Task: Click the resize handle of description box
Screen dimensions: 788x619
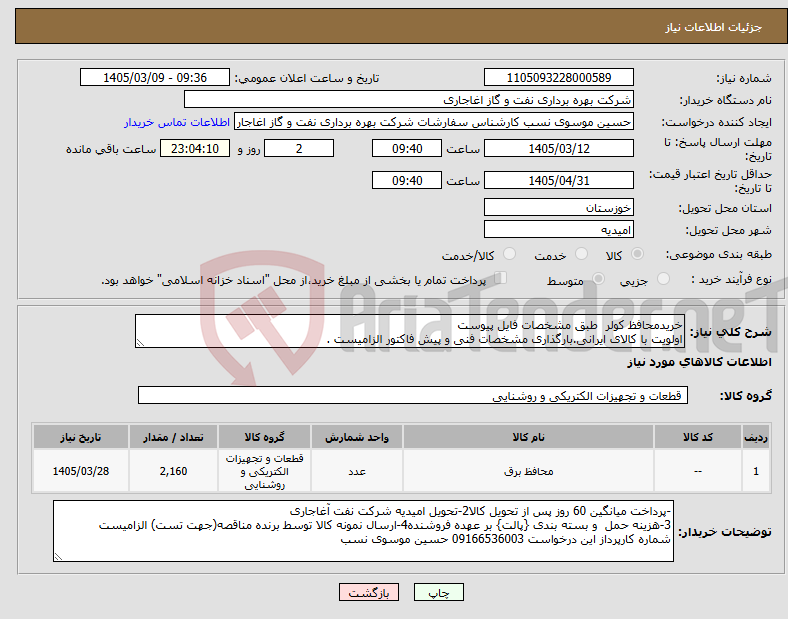Action: pos(140,343)
